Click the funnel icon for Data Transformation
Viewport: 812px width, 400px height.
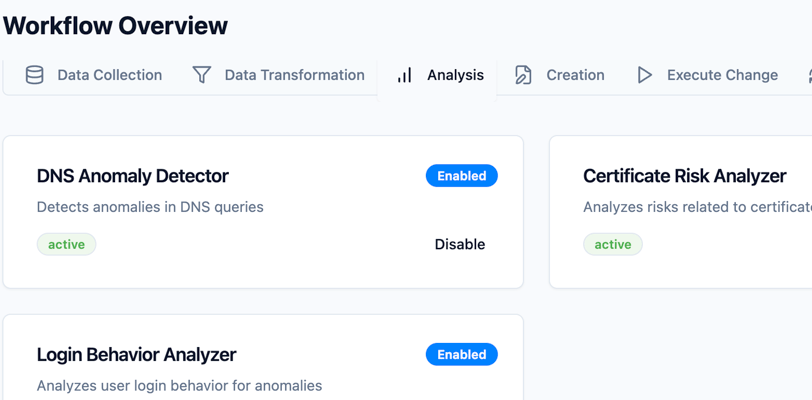(201, 75)
